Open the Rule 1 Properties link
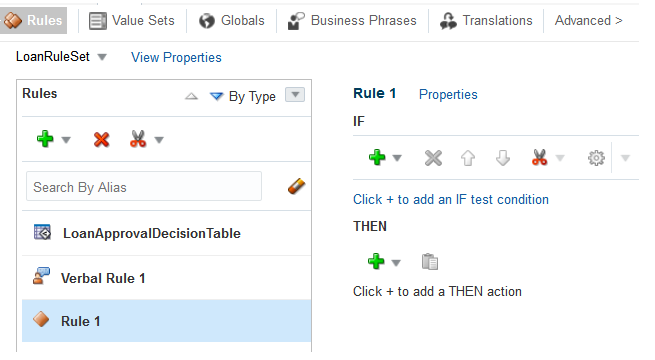 point(448,94)
